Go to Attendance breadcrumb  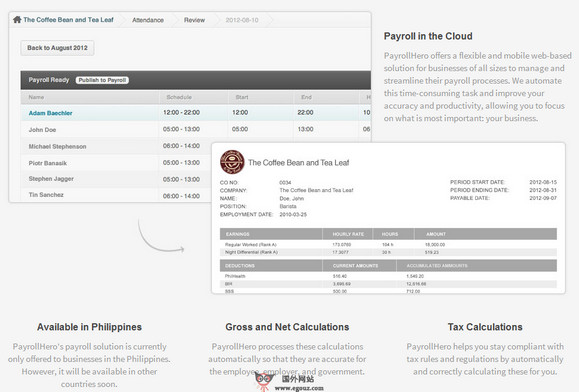coord(148,20)
